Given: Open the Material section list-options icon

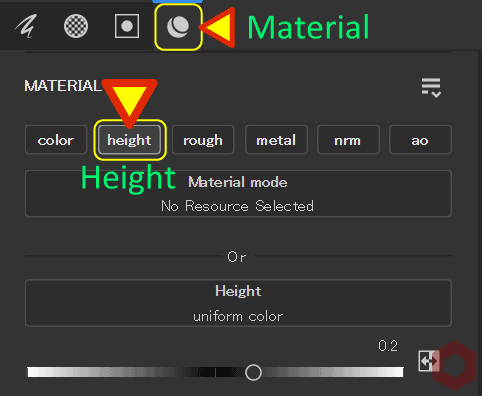Looking at the screenshot, I should point(431,88).
